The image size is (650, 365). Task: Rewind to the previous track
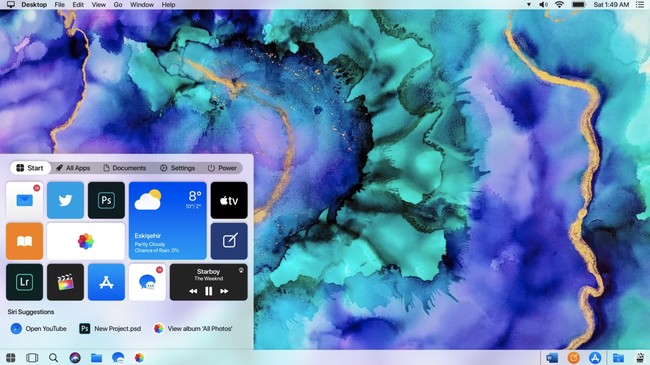click(x=193, y=291)
